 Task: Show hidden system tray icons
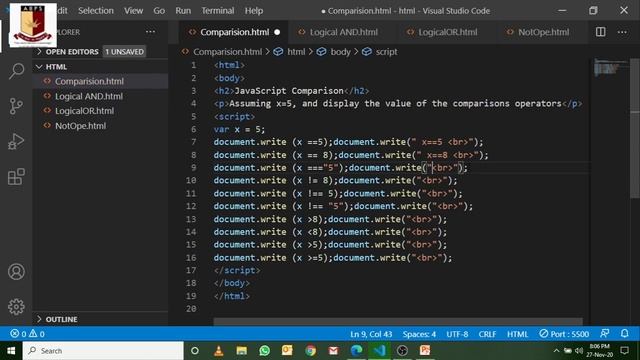[x=556, y=351]
